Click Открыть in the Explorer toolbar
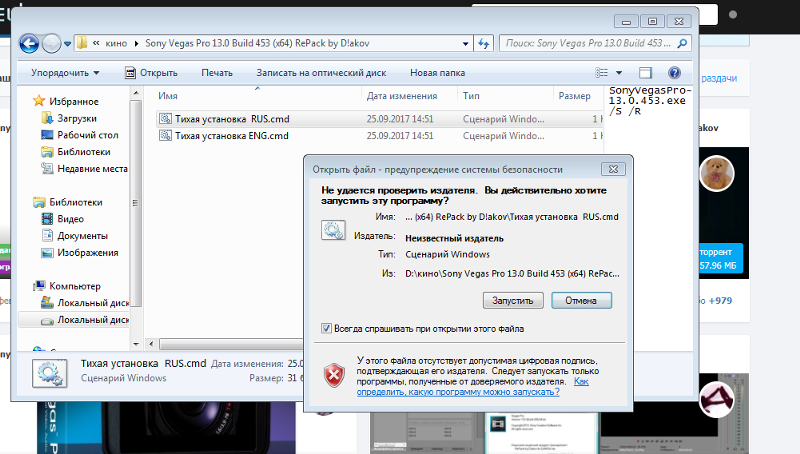 pos(152,73)
